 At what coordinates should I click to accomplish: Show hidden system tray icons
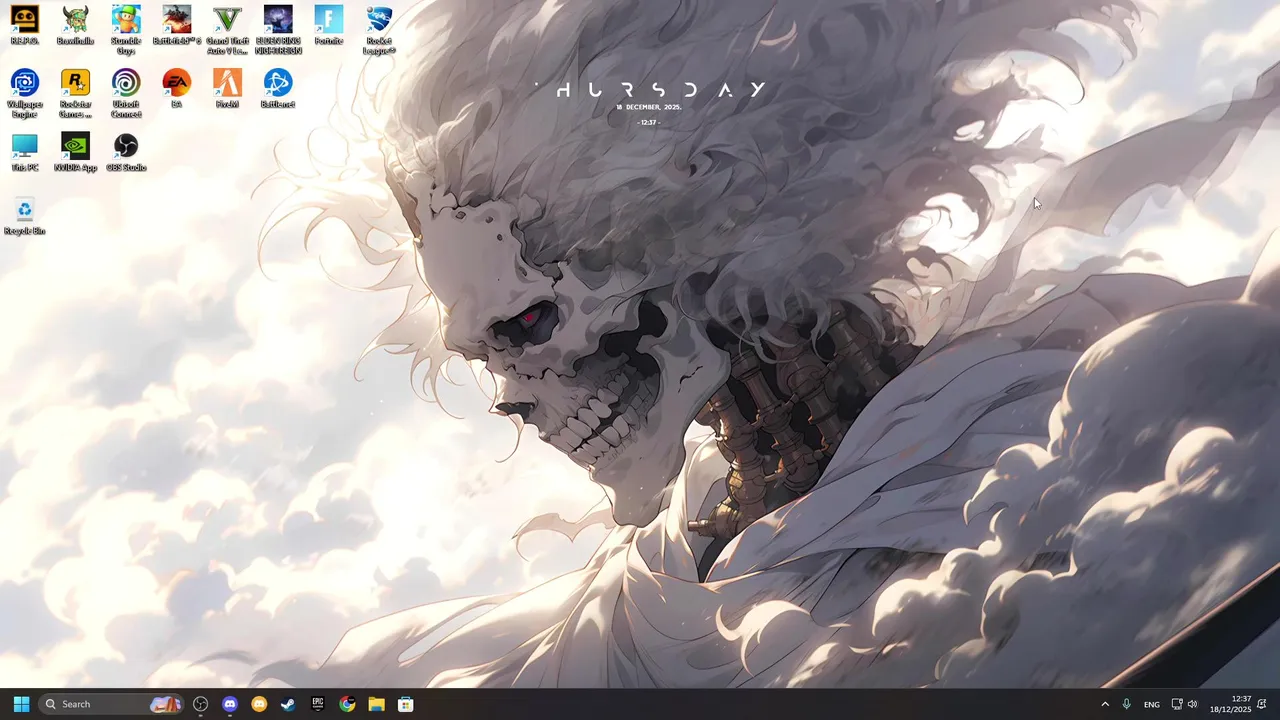pos(1105,704)
